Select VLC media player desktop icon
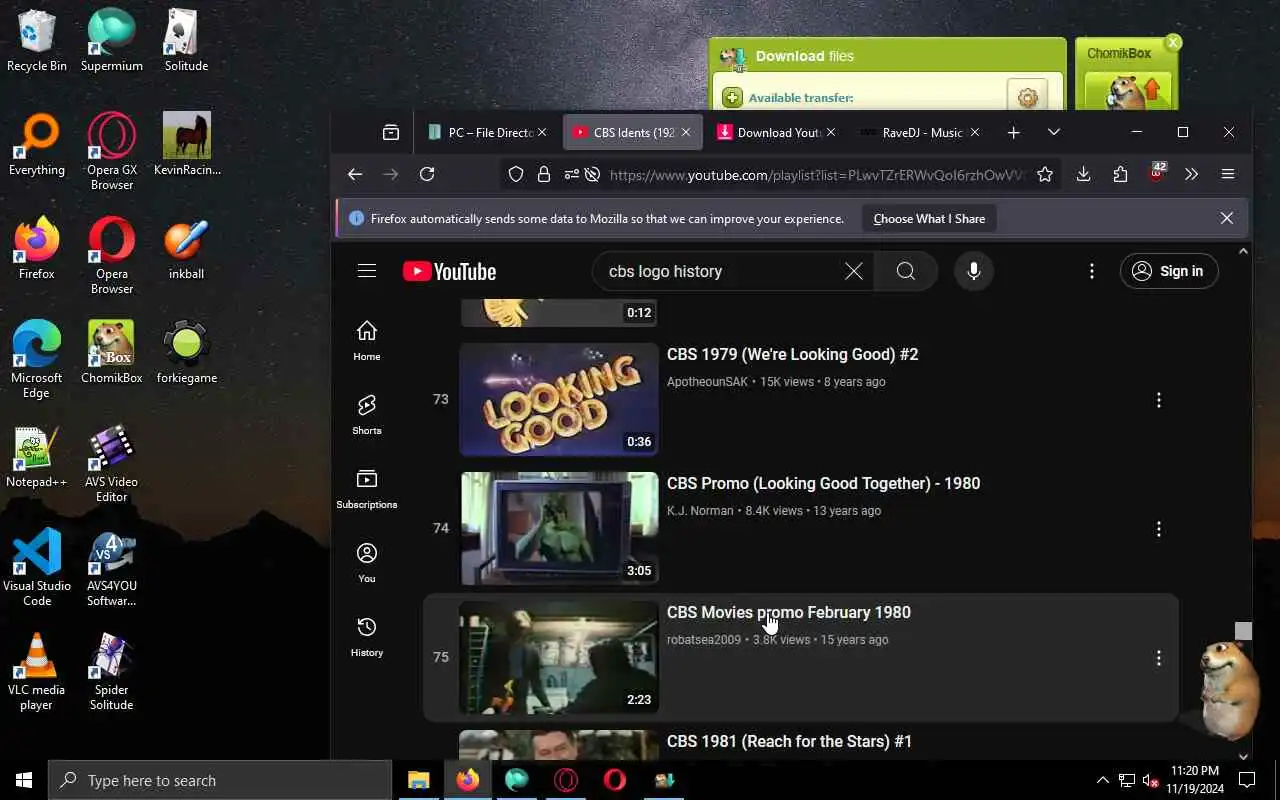This screenshot has height=800, width=1280. 36,671
